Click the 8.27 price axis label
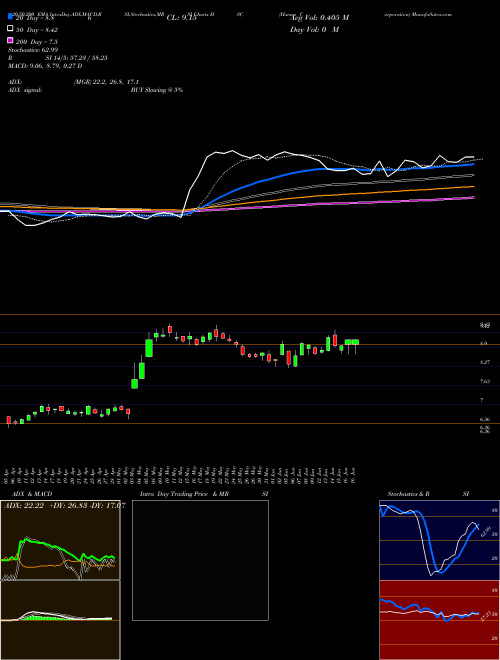 485,362
